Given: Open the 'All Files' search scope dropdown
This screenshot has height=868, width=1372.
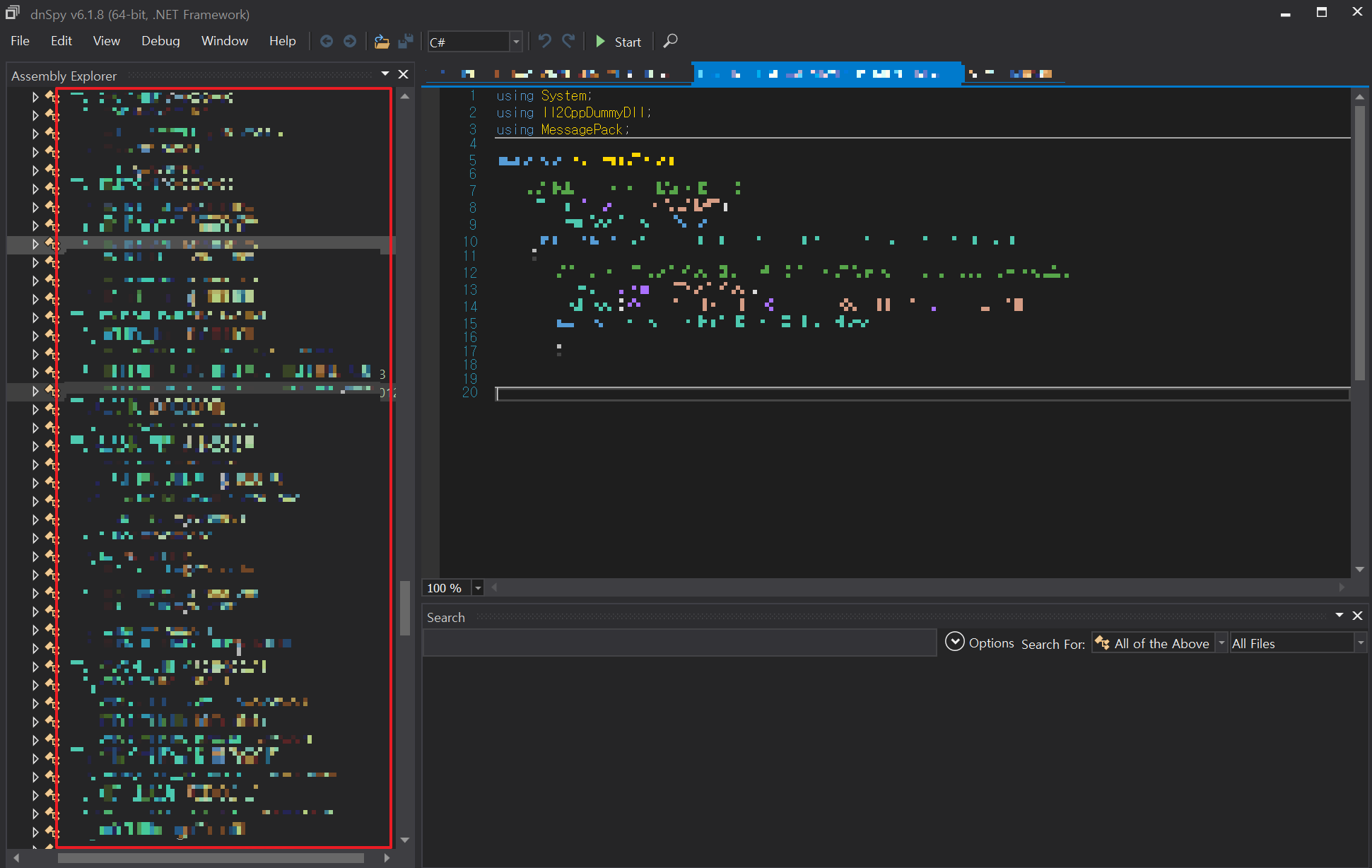Looking at the screenshot, I should pyautogui.click(x=1360, y=643).
